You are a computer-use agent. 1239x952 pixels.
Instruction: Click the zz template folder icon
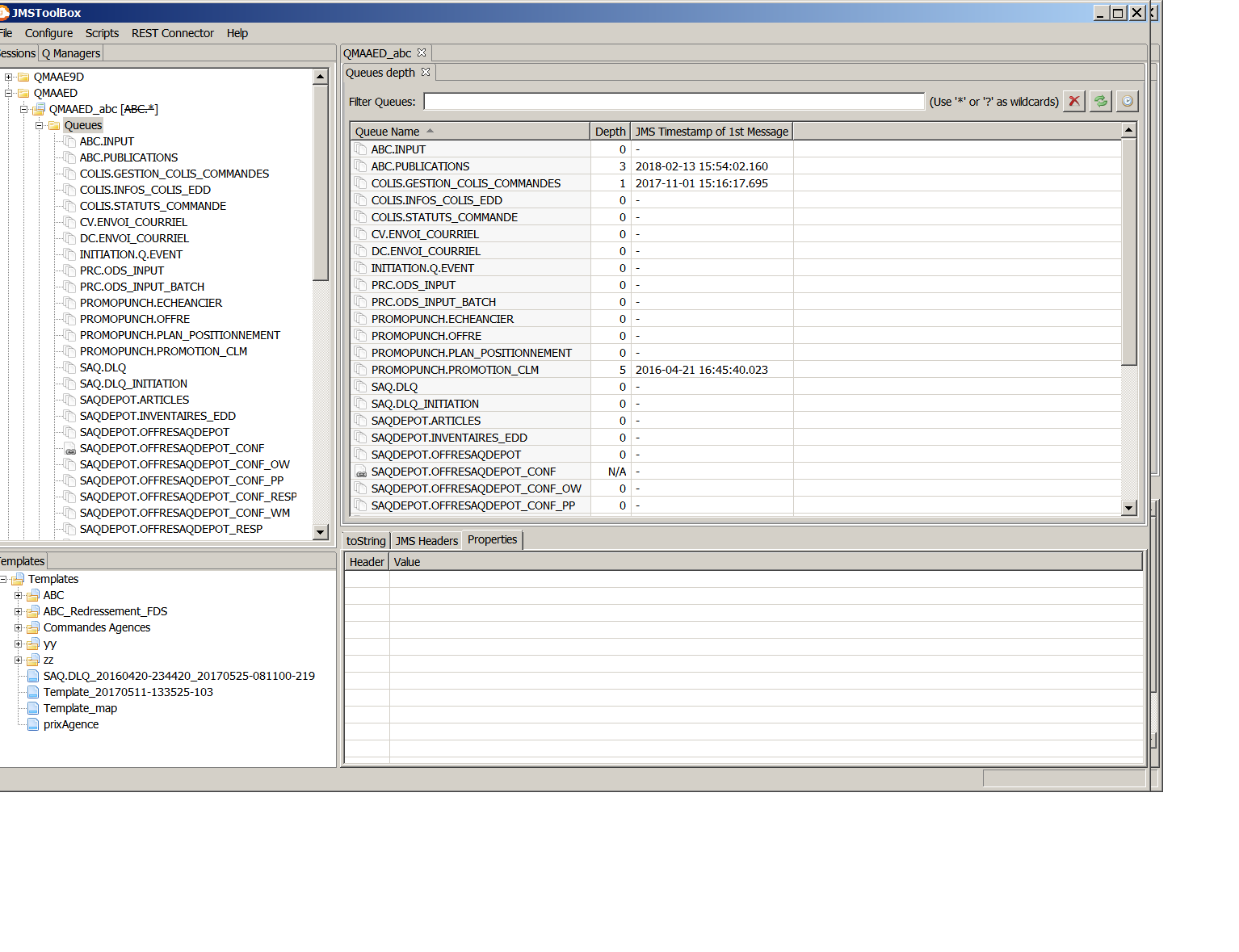click(x=33, y=660)
